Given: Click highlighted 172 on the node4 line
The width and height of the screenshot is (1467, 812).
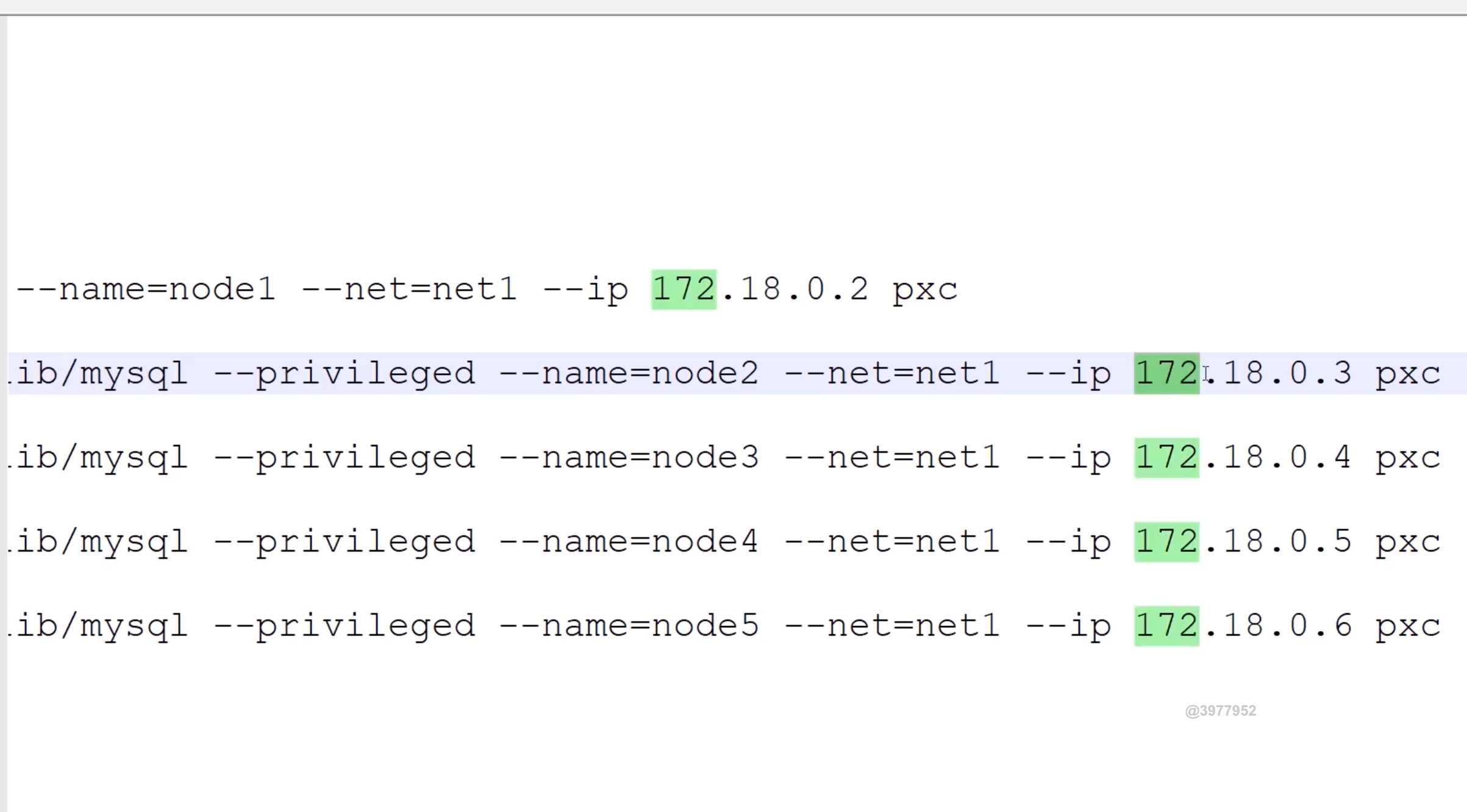Looking at the screenshot, I should point(1166,541).
